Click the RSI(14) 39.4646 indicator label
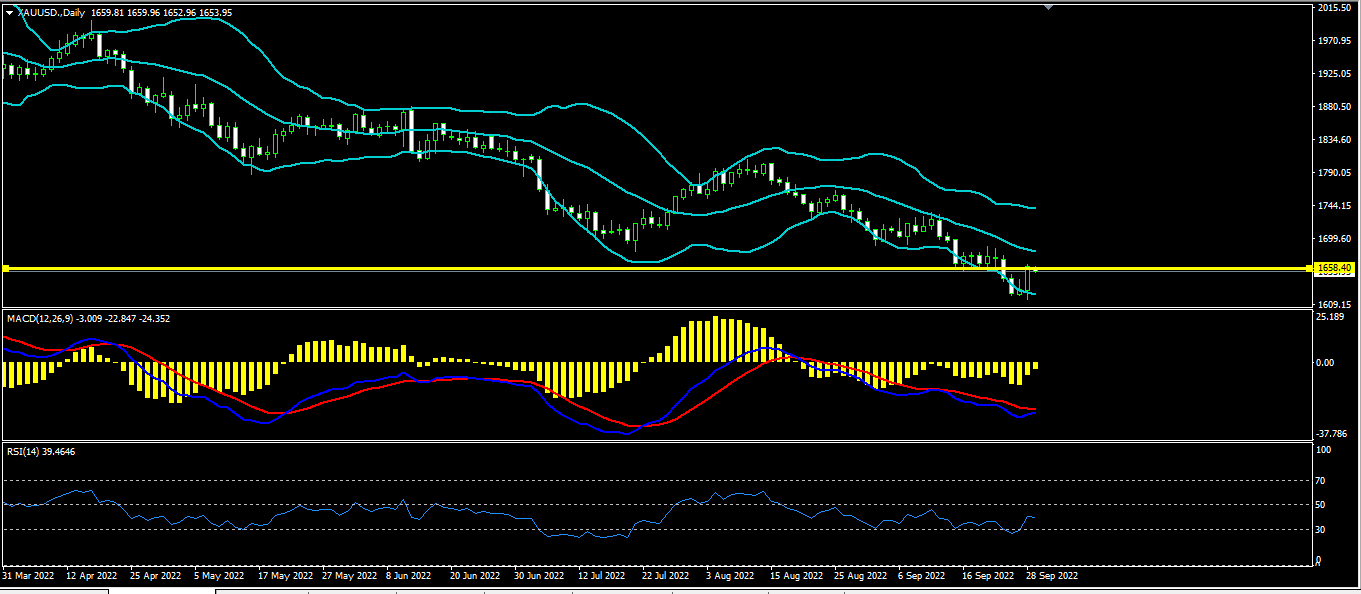The image size is (1361, 594). click(41, 451)
